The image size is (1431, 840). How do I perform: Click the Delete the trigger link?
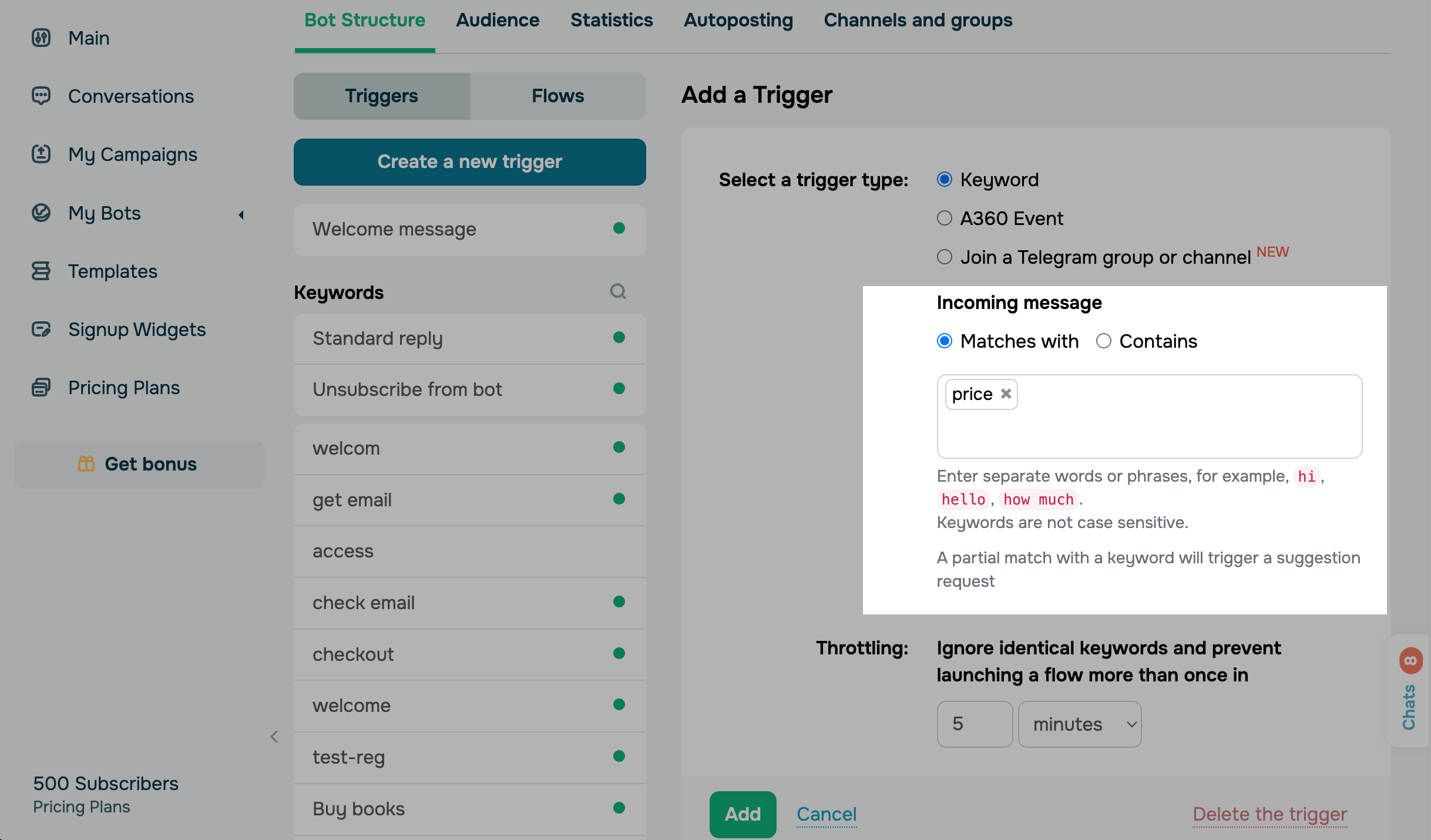(x=1269, y=814)
